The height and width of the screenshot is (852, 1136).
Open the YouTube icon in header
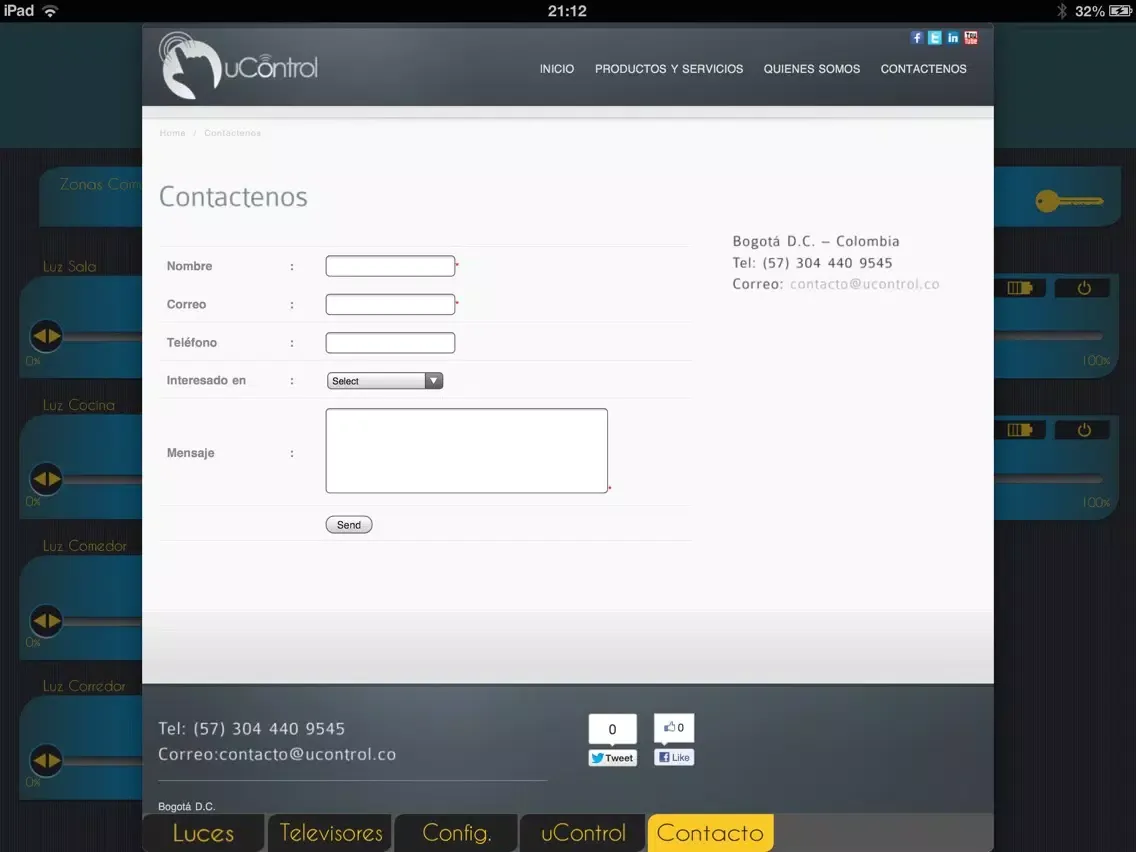tap(971, 38)
